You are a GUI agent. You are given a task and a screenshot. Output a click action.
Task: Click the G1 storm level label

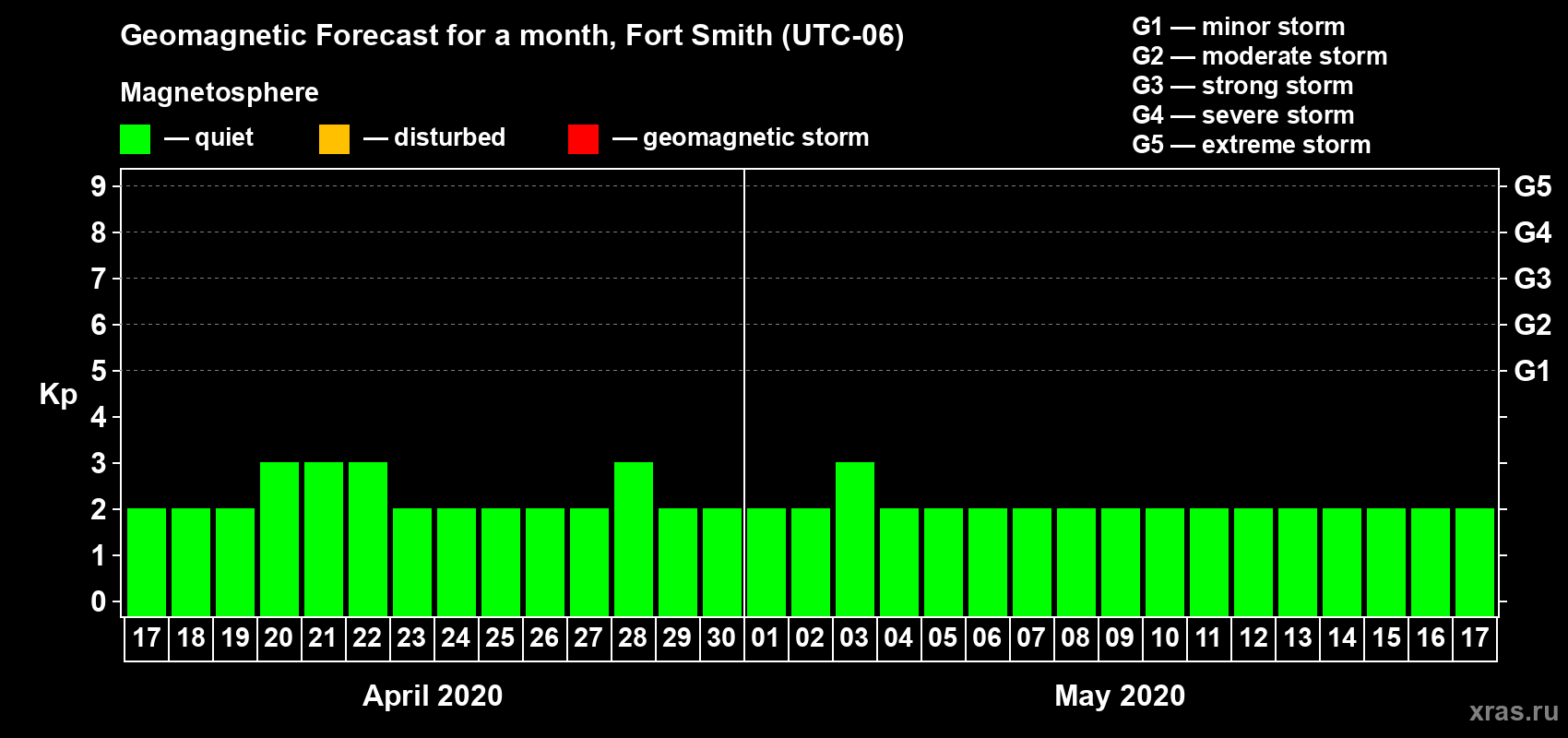(1532, 371)
